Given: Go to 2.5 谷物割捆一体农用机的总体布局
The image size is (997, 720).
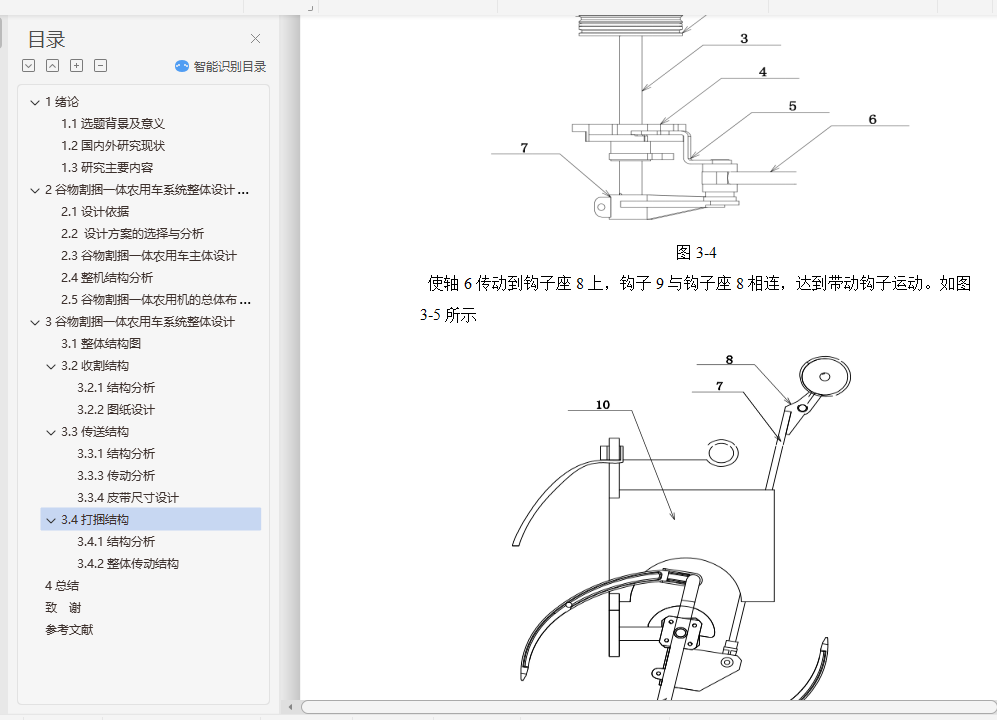Looking at the screenshot, I should 156,300.
